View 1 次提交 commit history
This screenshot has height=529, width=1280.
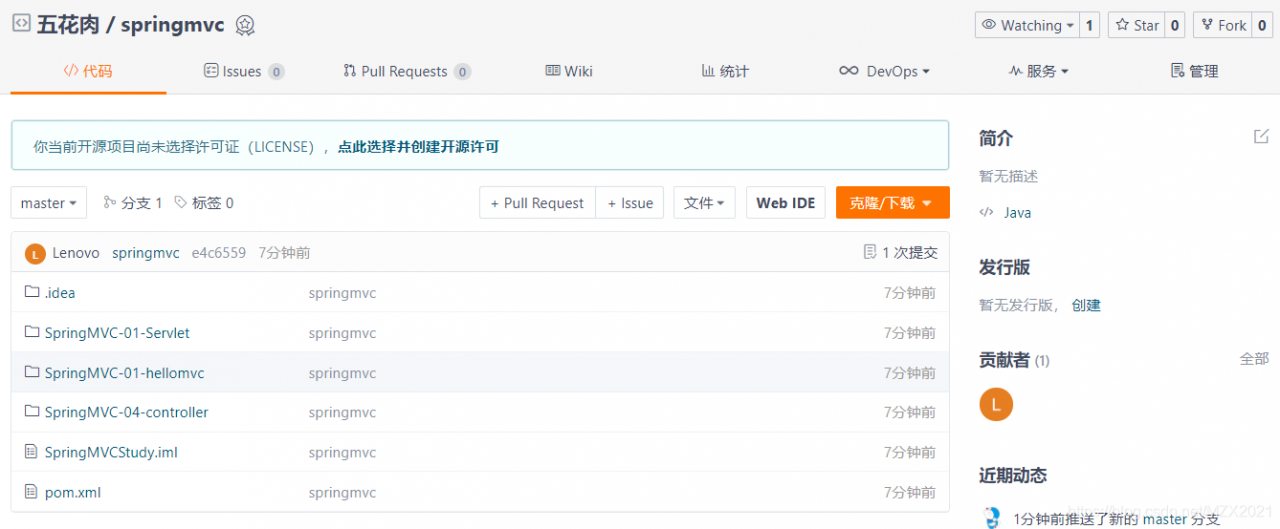click(901, 253)
